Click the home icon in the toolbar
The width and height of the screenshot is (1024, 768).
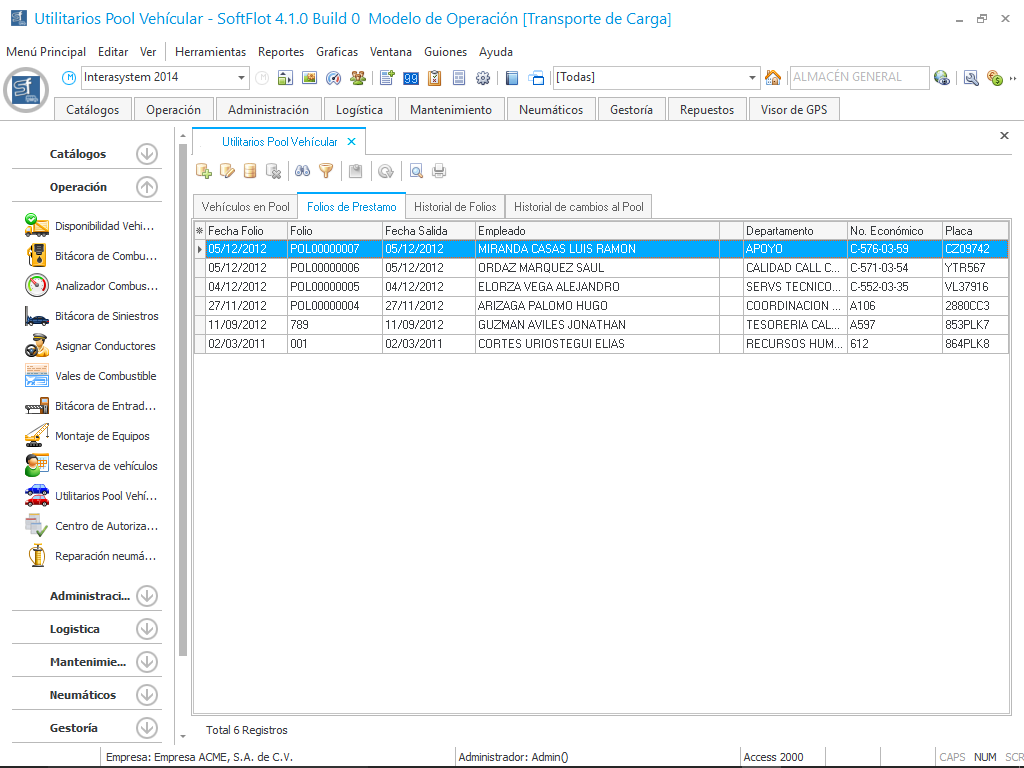(773, 78)
